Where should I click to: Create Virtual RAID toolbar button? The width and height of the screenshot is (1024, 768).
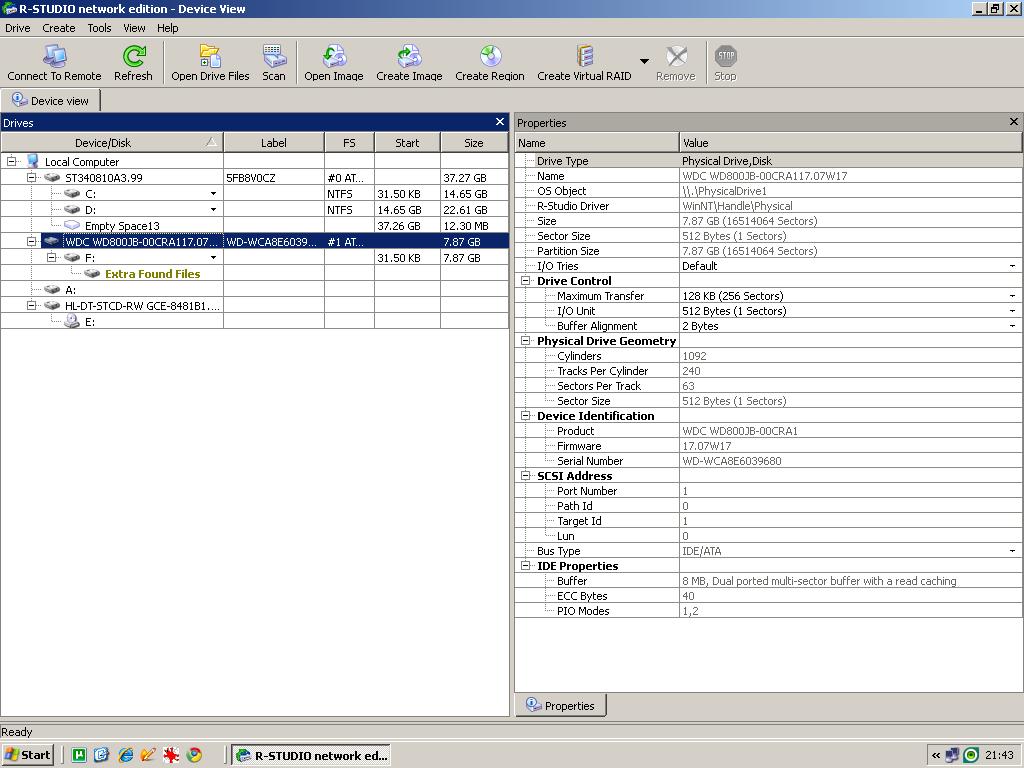click(x=584, y=63)
